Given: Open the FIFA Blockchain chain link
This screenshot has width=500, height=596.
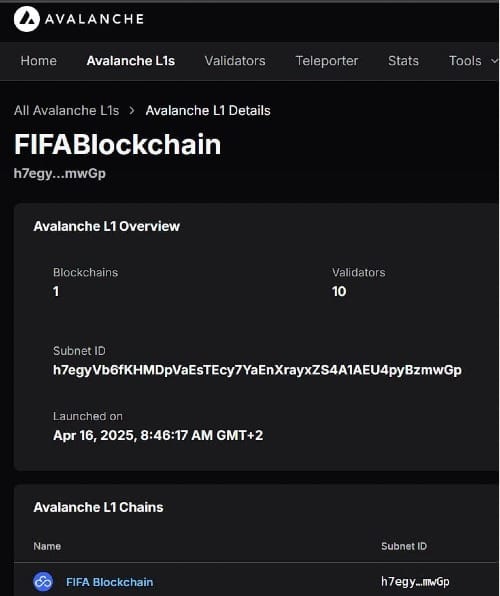Looking at the screenshot, I should coord(110,582).
